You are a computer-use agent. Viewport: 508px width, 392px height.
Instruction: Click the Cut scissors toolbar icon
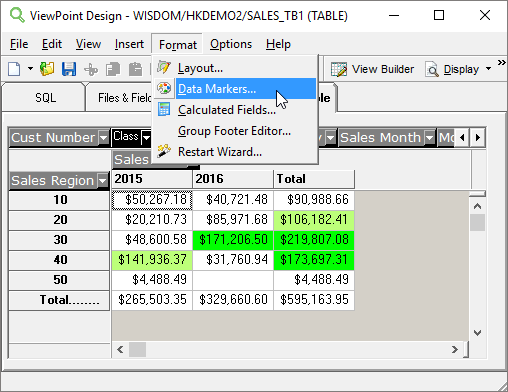coord(91,69)
